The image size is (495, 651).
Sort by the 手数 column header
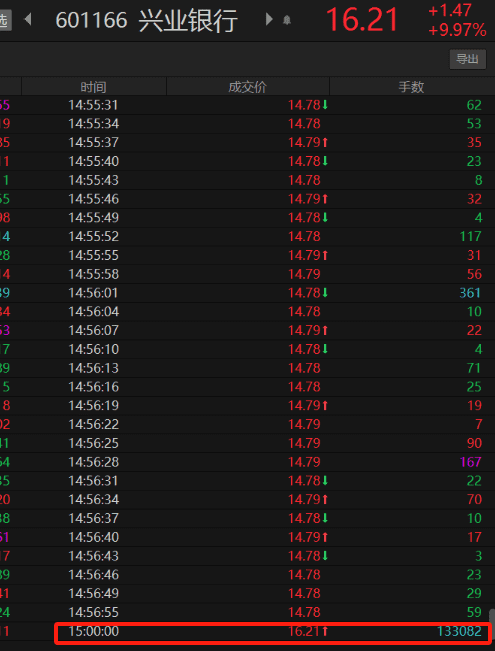[x=412, y=86]
